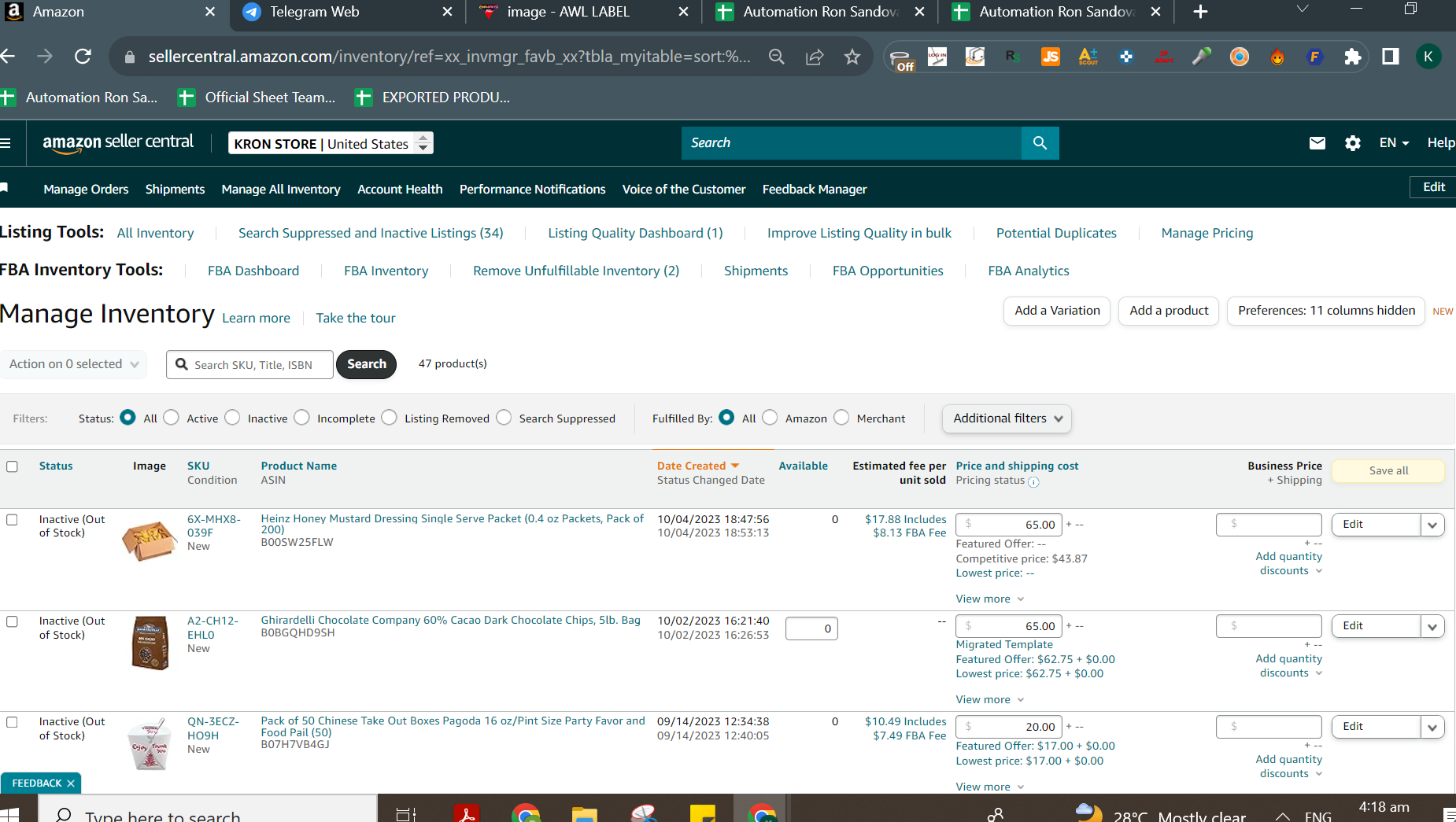Check the Heinz Honey Mustard row checkbox

[x=12, y=520]
